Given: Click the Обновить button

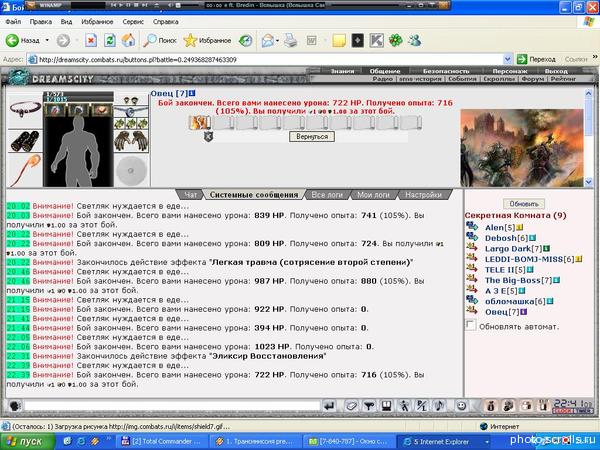Looking at the screenshot, I should (524, 204).
